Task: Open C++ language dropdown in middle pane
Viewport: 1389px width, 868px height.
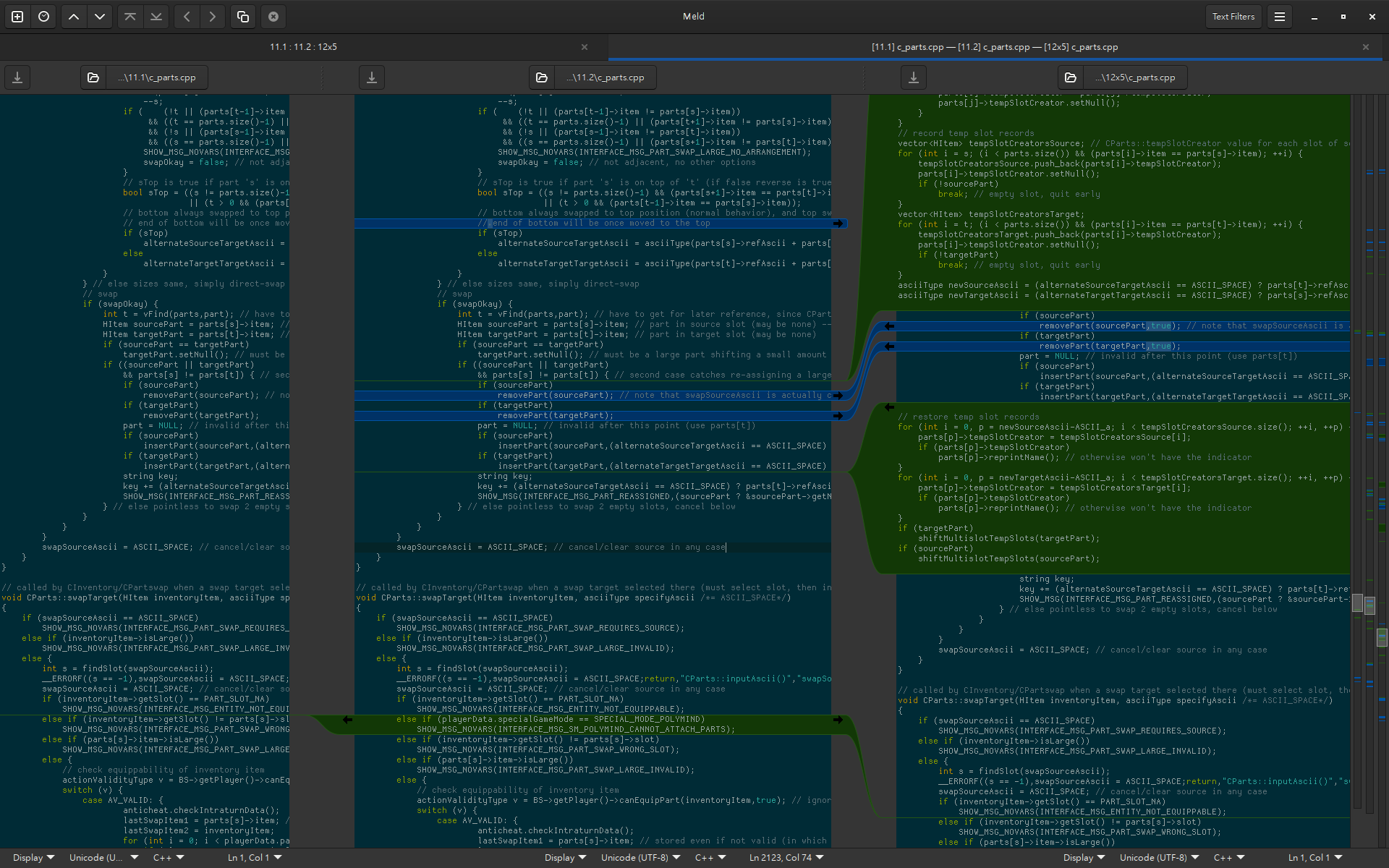Action: click(x=710, y=858)
